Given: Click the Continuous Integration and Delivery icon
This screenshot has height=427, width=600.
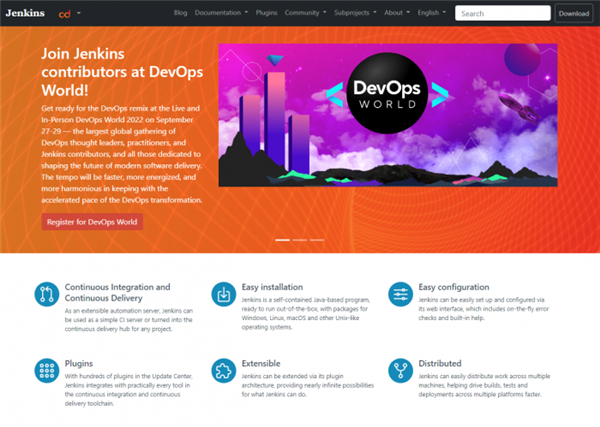Looking at the screenshot, I should [47, 294].
